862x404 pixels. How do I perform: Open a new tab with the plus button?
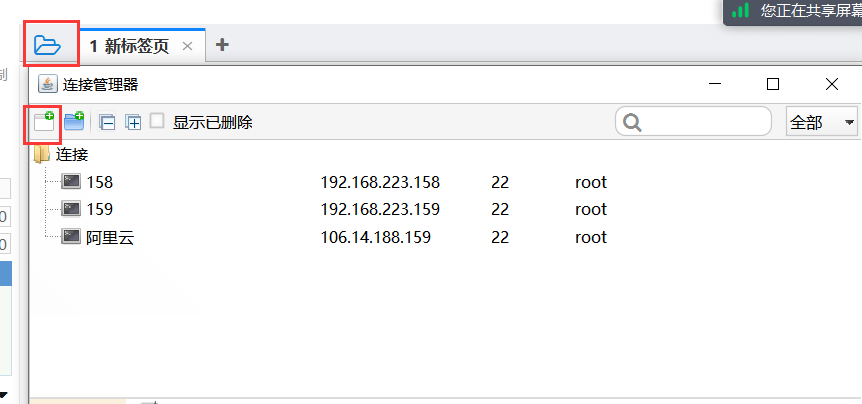222,45
